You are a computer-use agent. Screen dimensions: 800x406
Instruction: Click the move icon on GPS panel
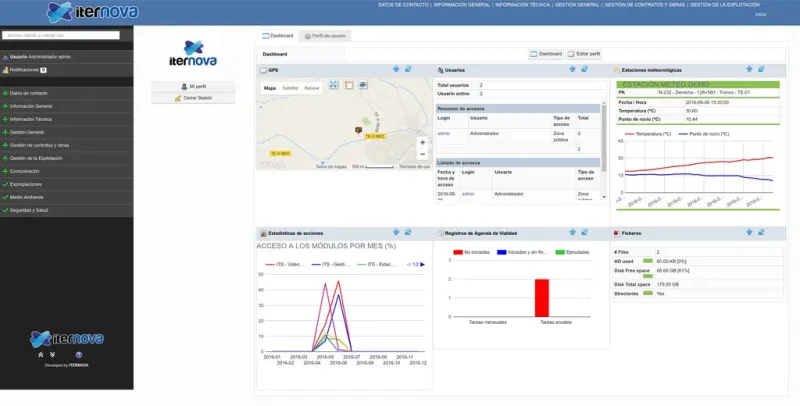coord(396,69)
